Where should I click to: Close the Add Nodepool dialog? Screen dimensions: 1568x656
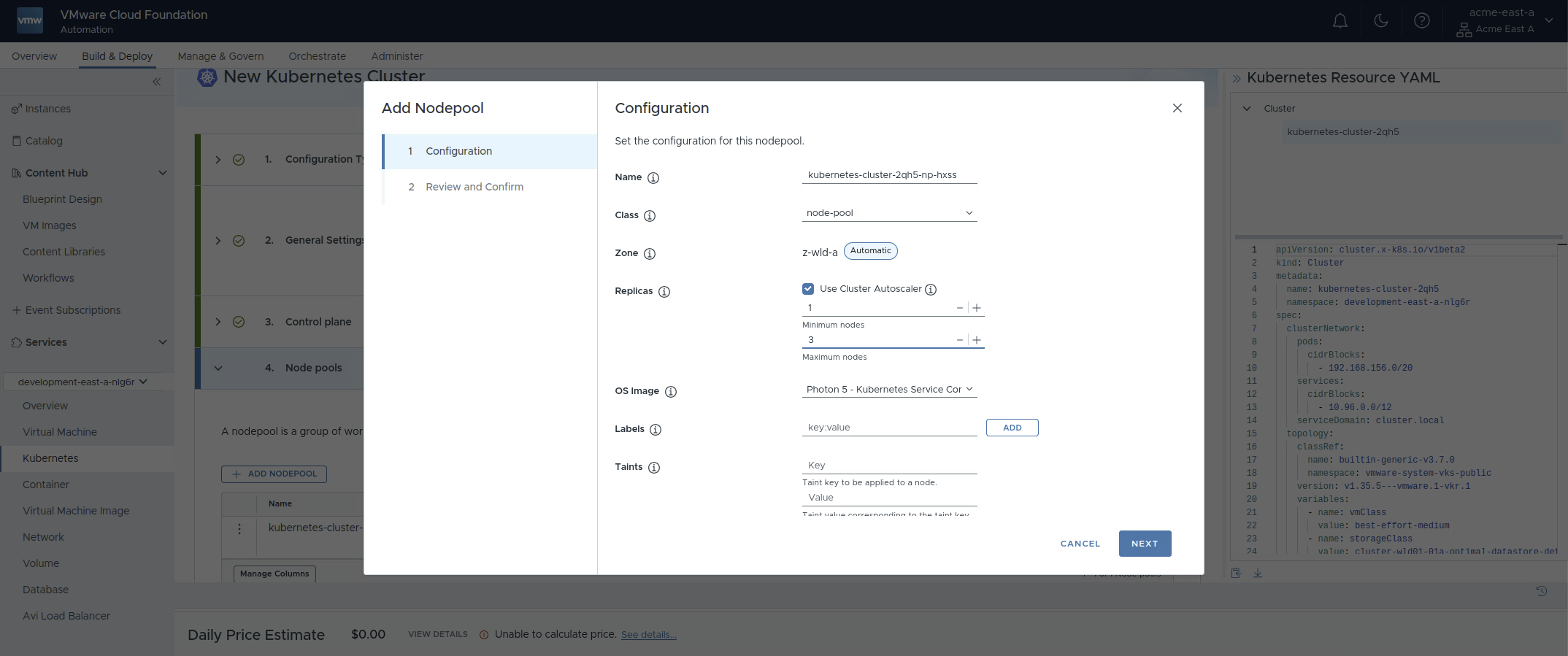click(1177, 108)
